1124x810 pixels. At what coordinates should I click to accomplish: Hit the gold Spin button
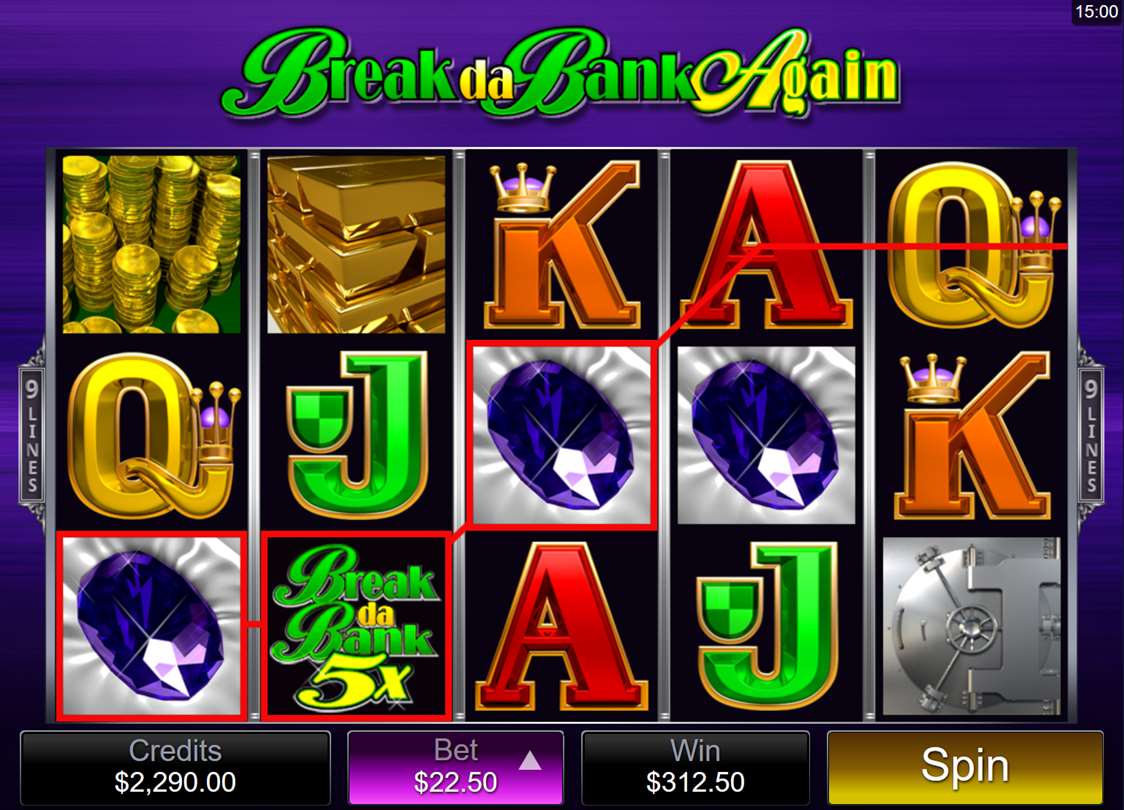pyautogui.click(x=965, y=767)
